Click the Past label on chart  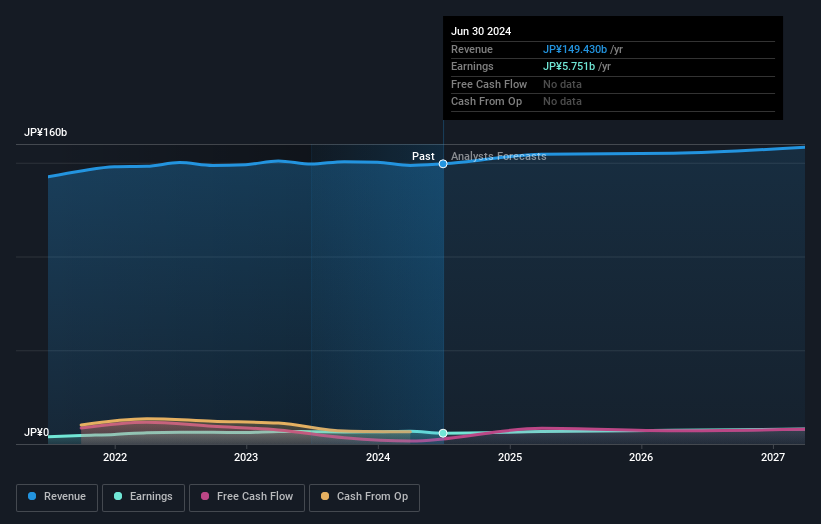pyautogui.click(x=423, y=156)
